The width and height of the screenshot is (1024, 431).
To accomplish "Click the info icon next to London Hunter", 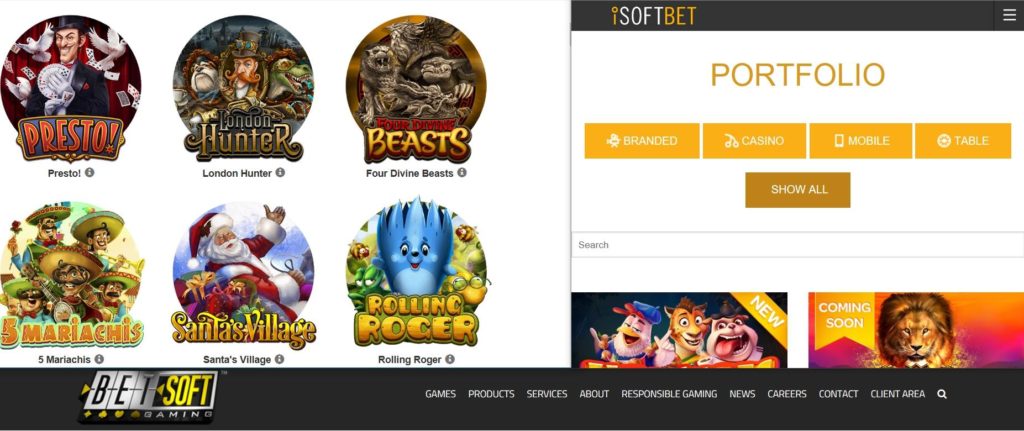I will [x=280, y=172].
